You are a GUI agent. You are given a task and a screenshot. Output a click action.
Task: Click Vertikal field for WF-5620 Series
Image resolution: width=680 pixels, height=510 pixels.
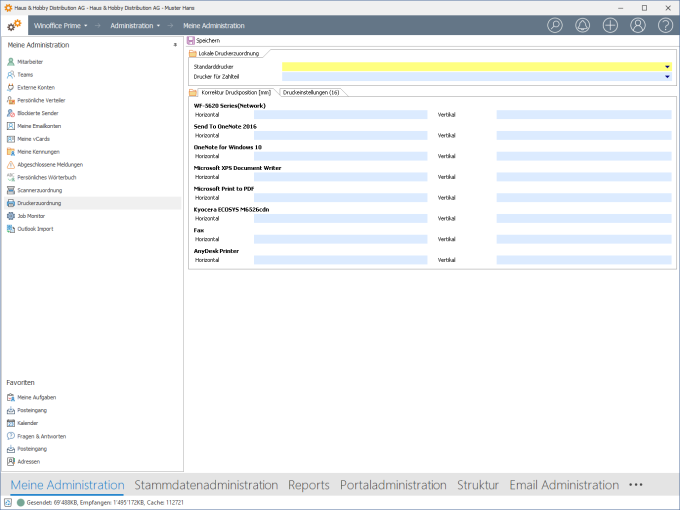(584, 114)
